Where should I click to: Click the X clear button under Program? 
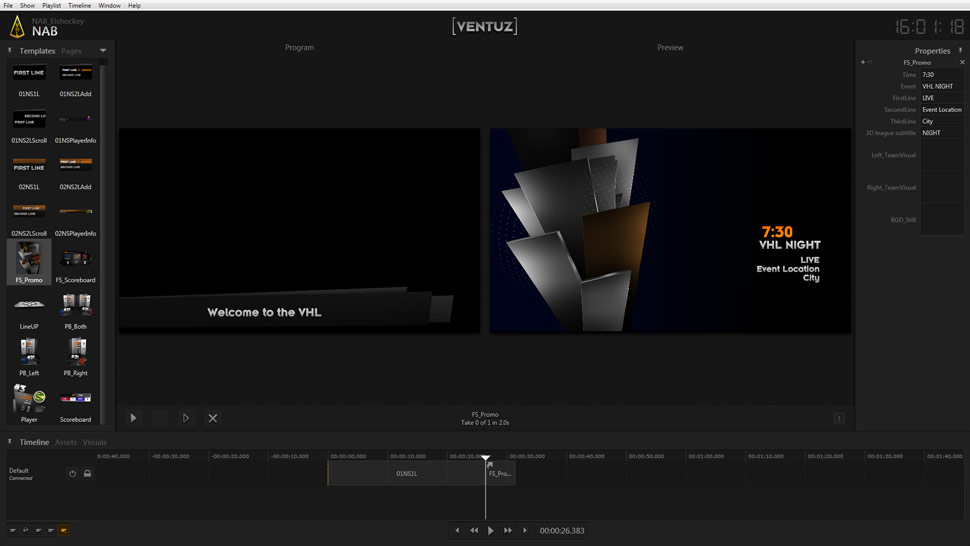tap(212, 418)
